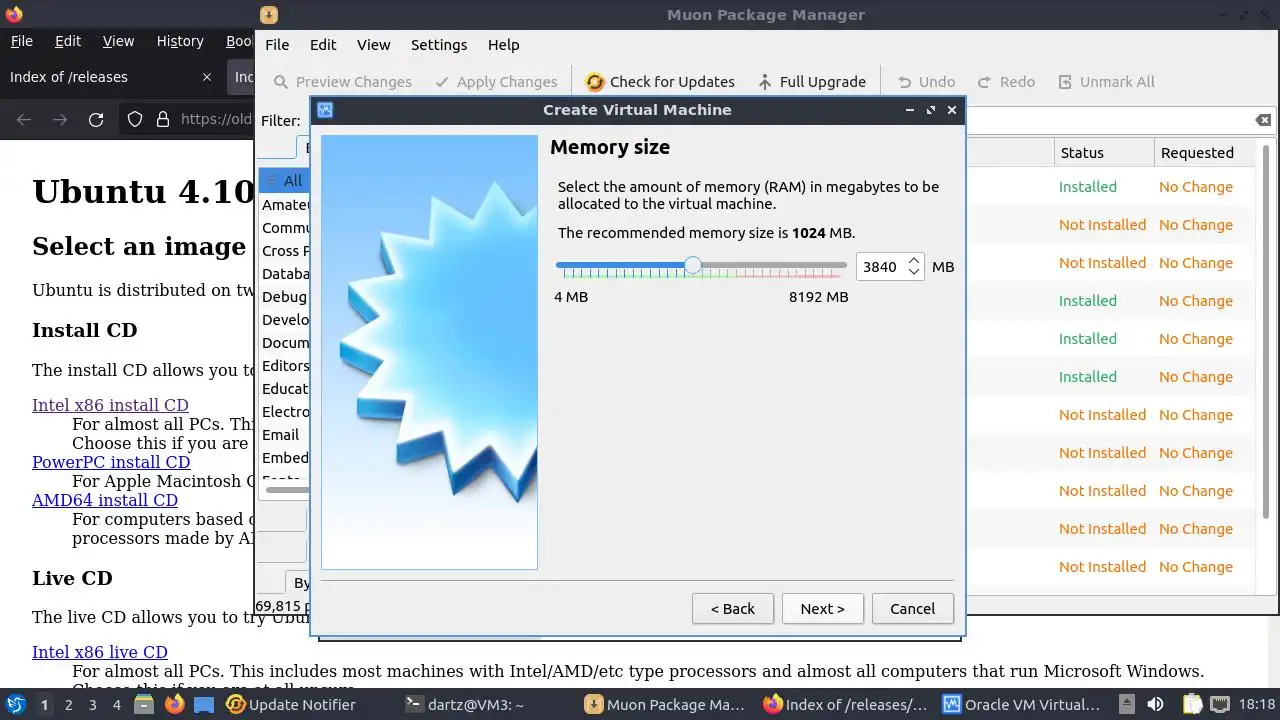Viewport: 1280px width, 720px height.
Task: Open the 'Intel x86 install CD' link
Action: pyautogui.click(x=110, y=405)
